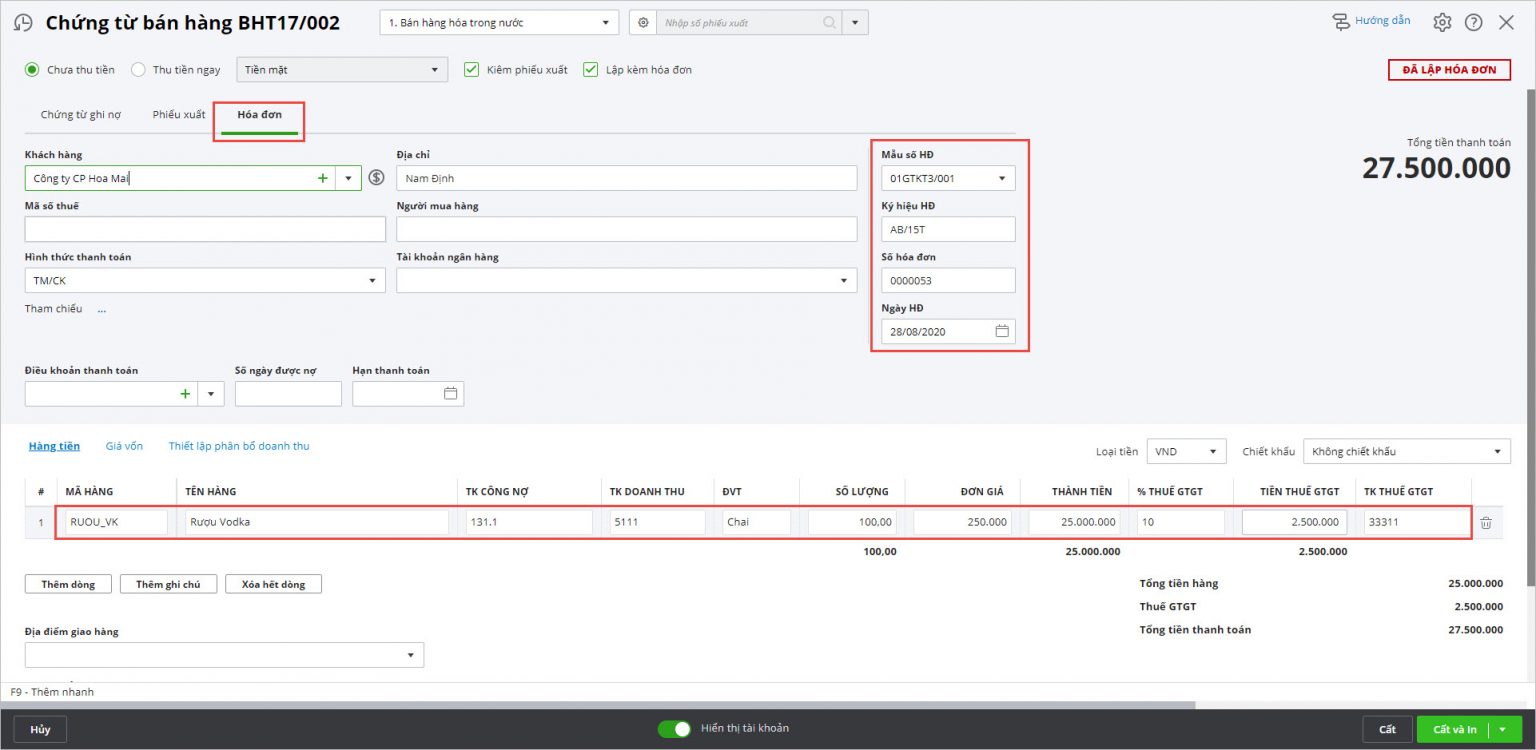Image resolution: width=1536 pixels, height=750 pixels.
Task: Open the Hướng dẫn guide icon
Action: coord(1341,21)
